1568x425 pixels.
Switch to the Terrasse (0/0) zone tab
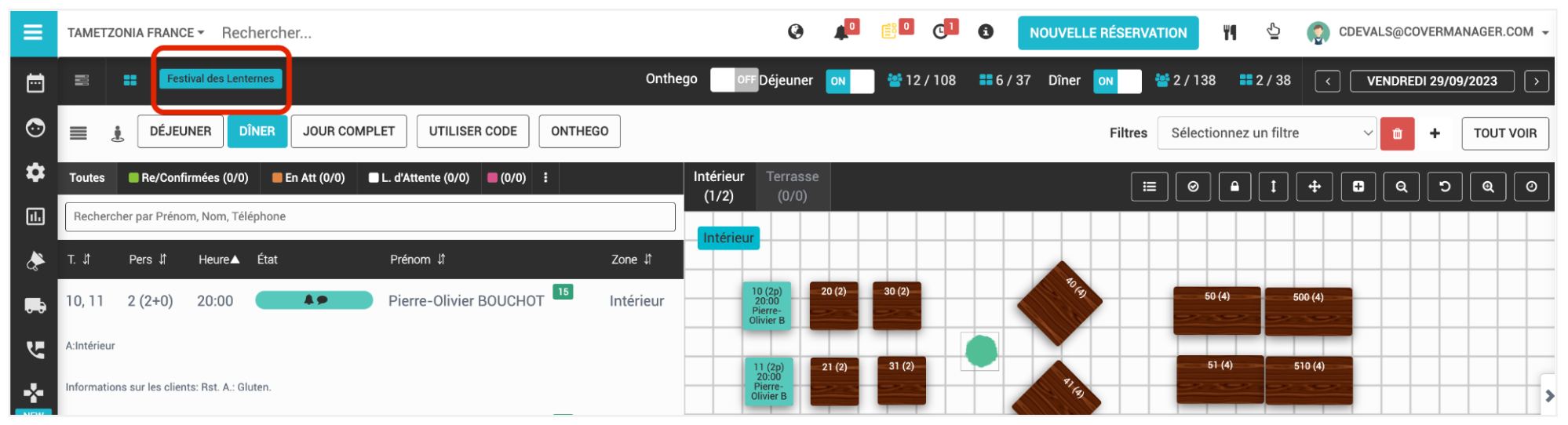coord(792,187)
